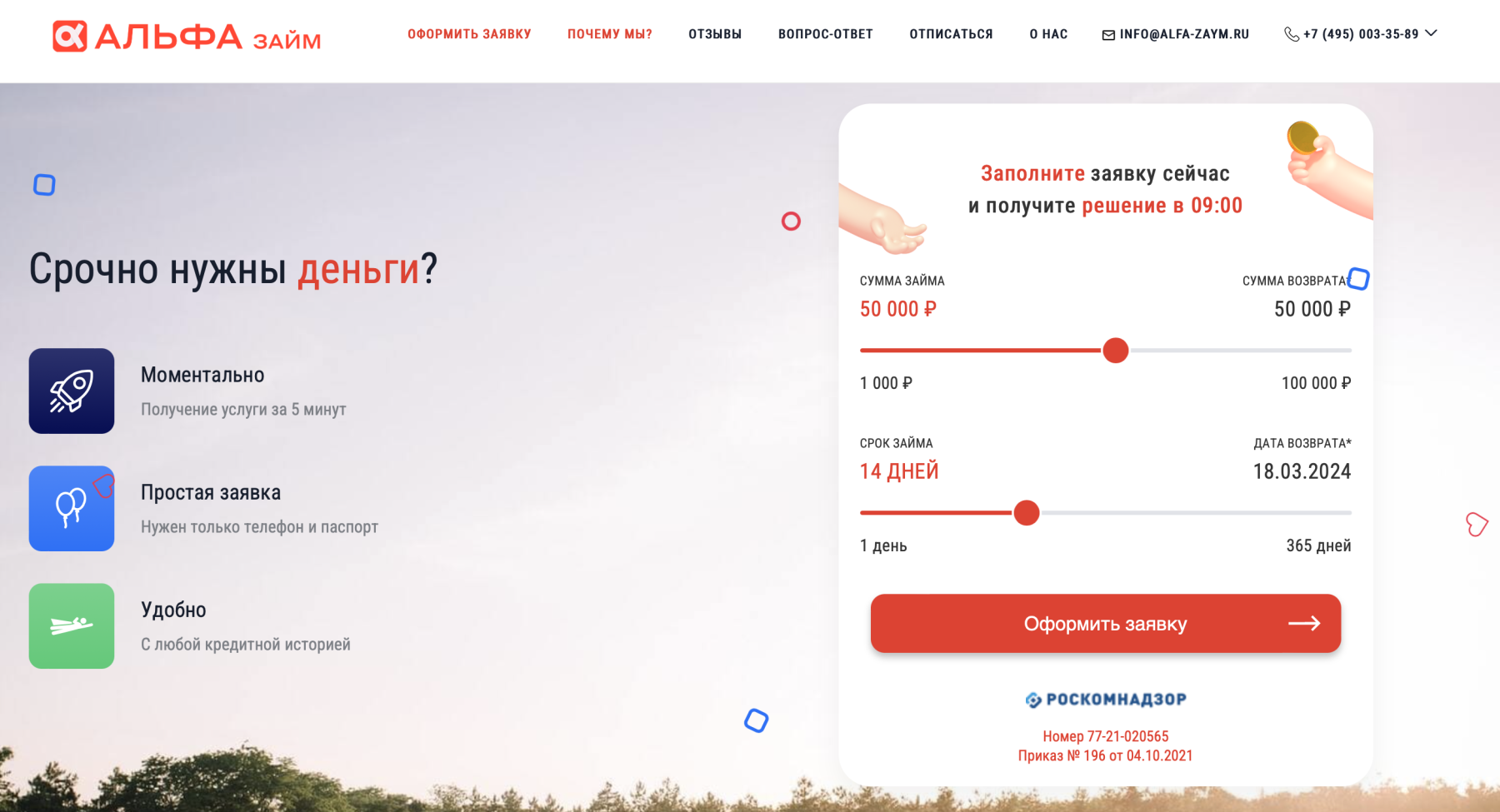Expand the phone number dropdown chevron
Viewport: 1500px width, 812px height.
coord(1432,33)
